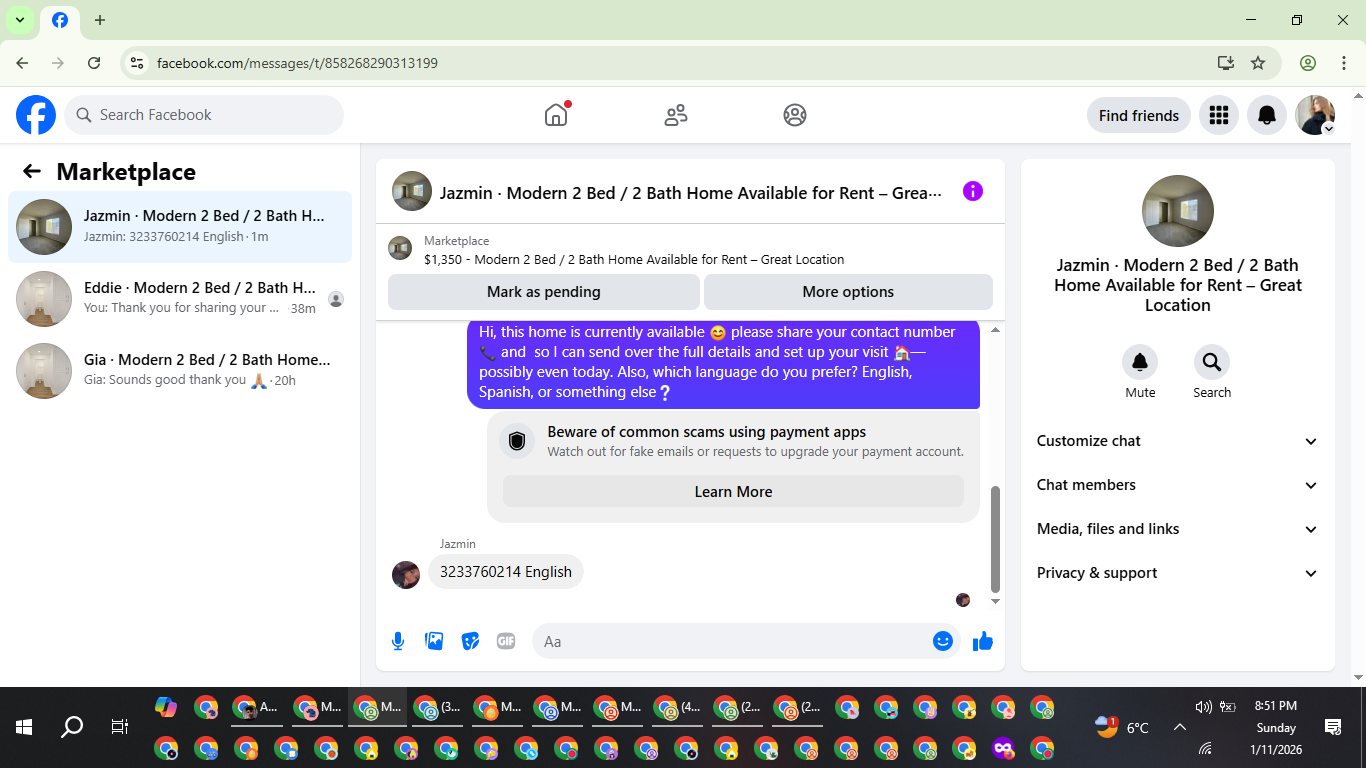Open the account menu on profile avatar
Image resolution: width=1366 pixels, height=768 pixels.
tap(1315, 115)
